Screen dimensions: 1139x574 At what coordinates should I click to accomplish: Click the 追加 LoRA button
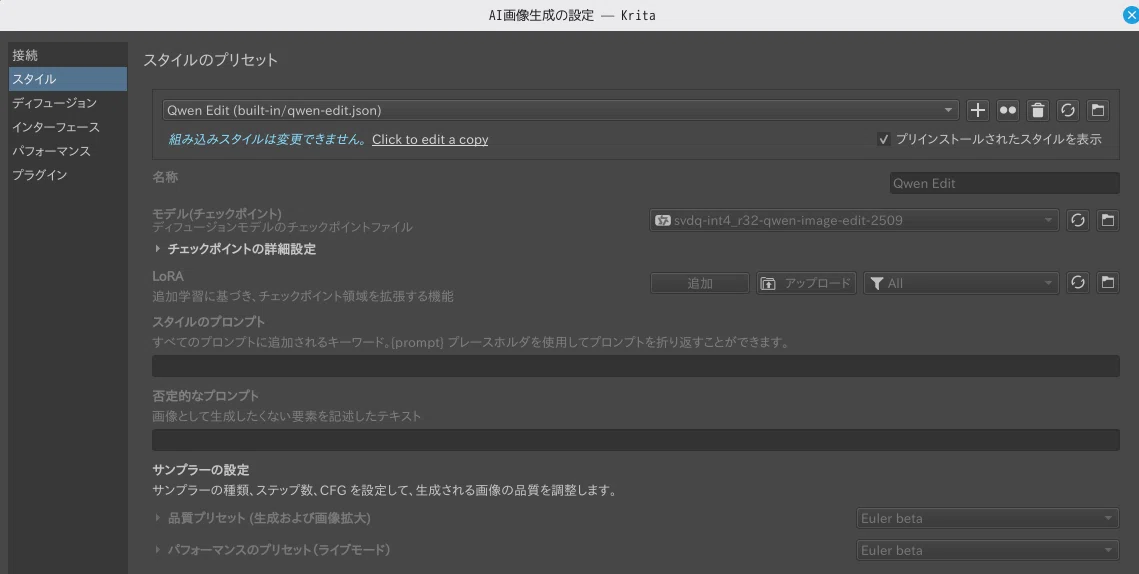coord(700,283)
